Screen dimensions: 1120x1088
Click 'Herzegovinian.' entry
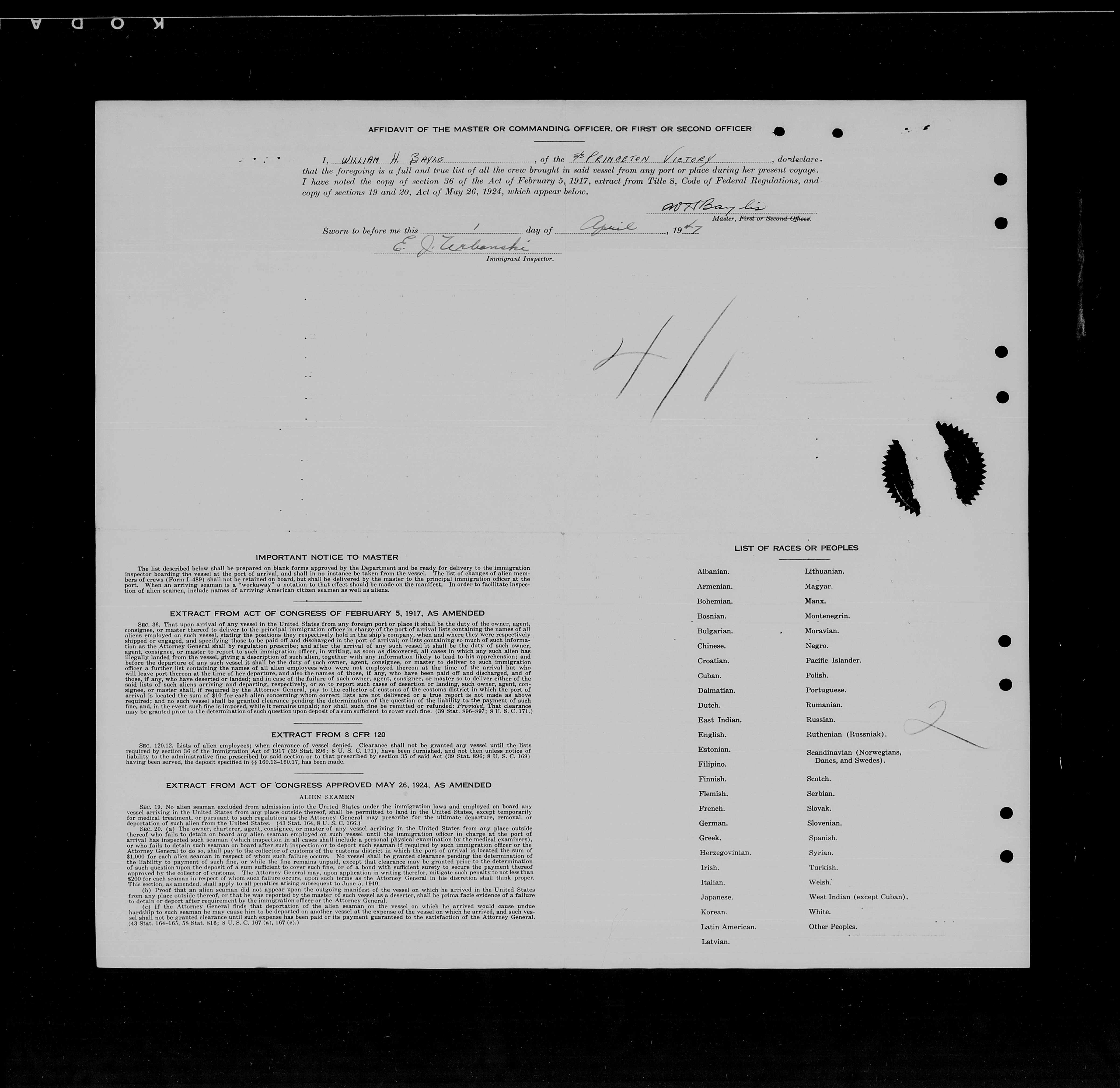tap(725, 852)
